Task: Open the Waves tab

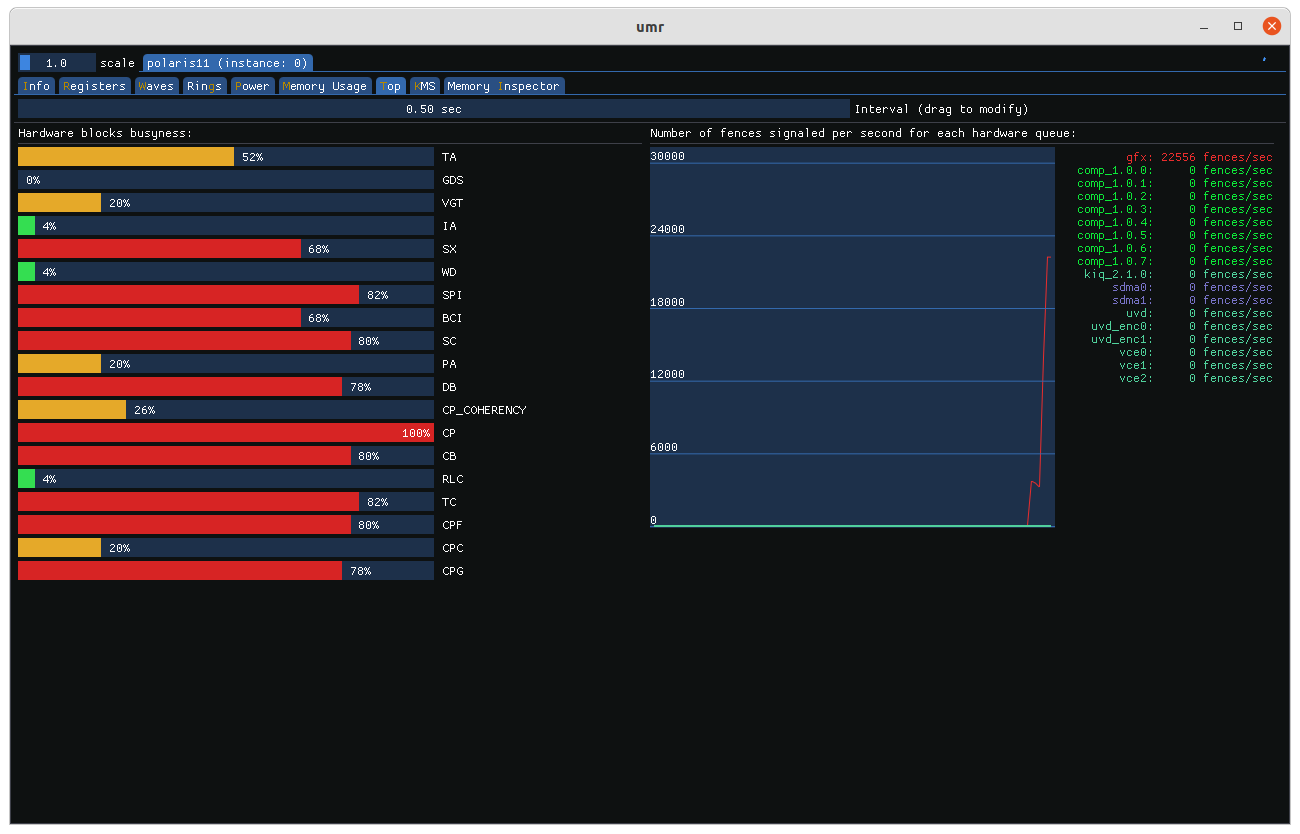Action: [x=157, y=86]
